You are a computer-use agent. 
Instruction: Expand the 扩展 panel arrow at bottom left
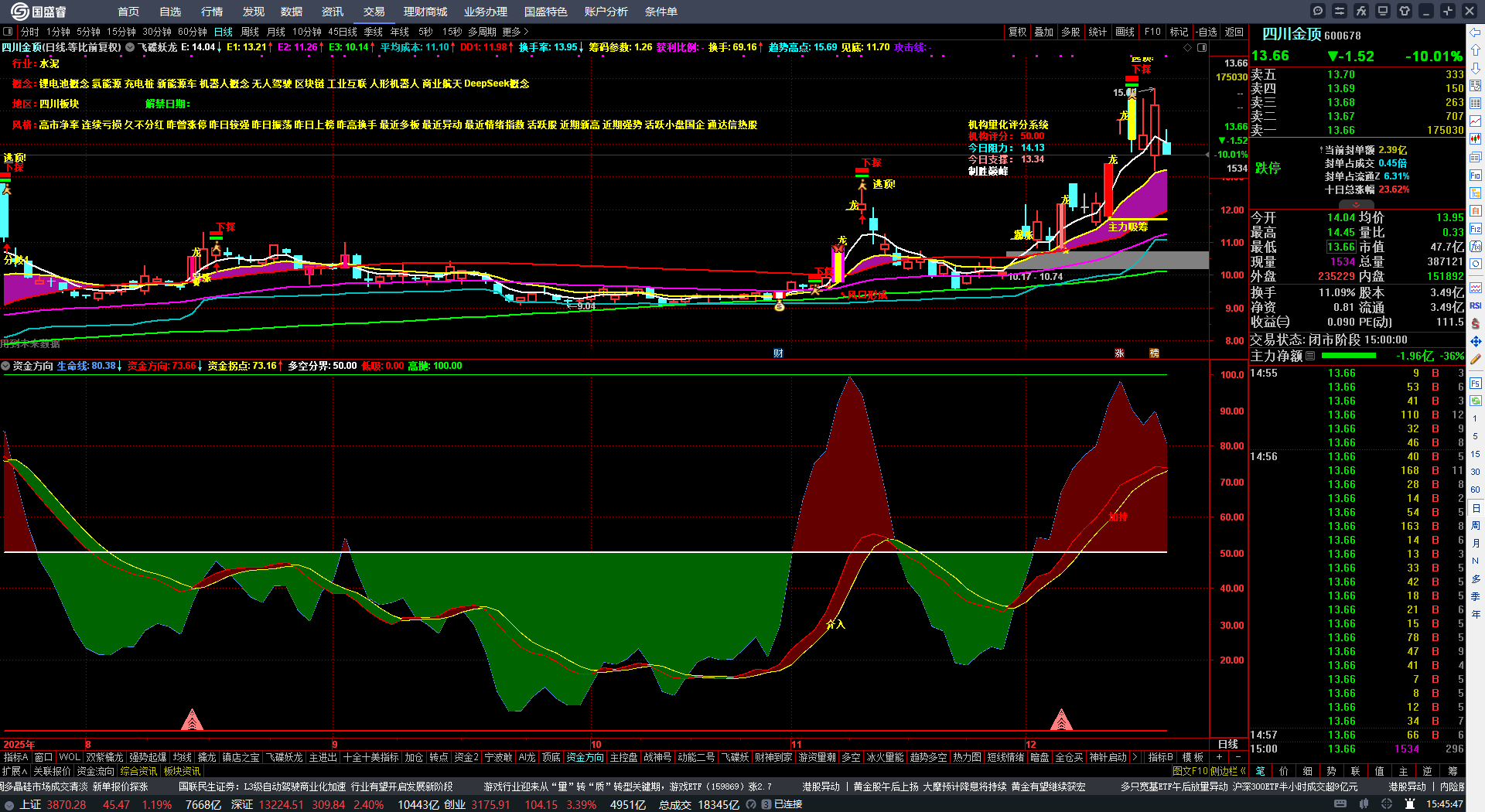pyautogui.click(x=15, y=771)
